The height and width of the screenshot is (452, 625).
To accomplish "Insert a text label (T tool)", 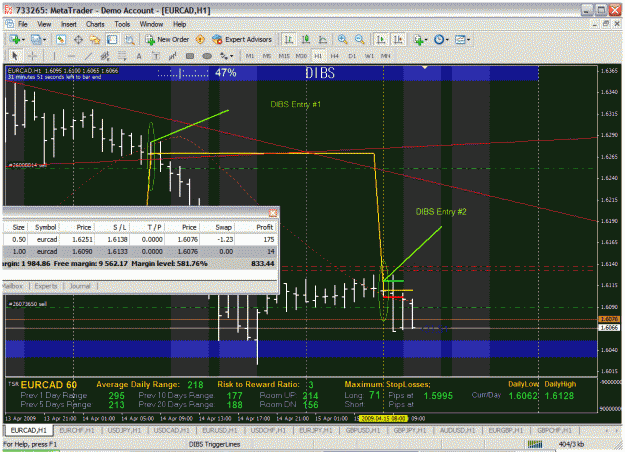I will tap(156, 56).
